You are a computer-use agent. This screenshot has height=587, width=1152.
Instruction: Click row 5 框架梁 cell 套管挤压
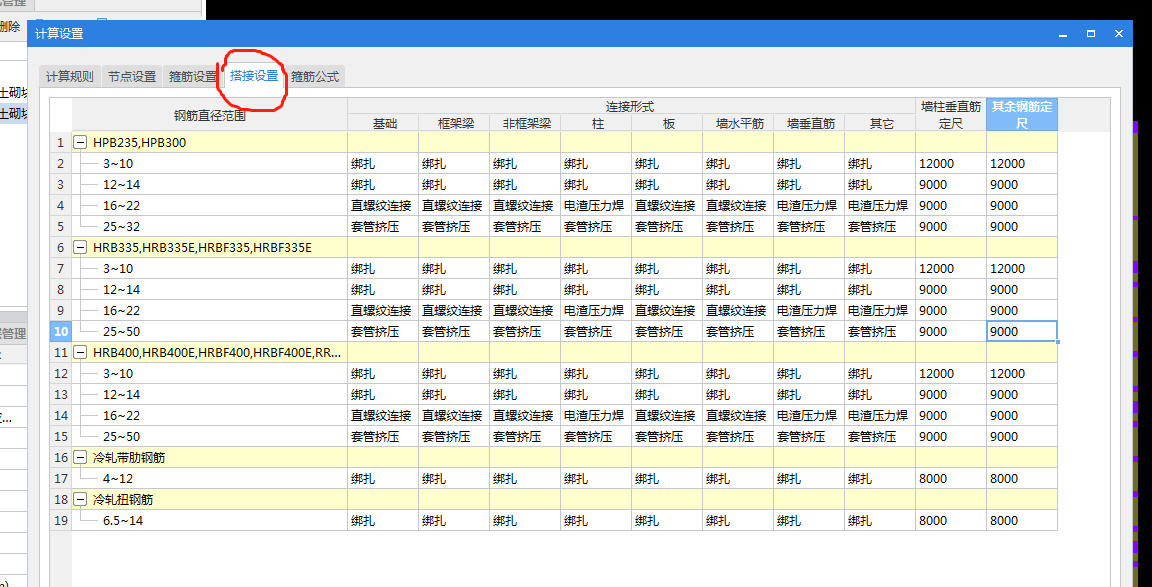(x=454, y=226)
